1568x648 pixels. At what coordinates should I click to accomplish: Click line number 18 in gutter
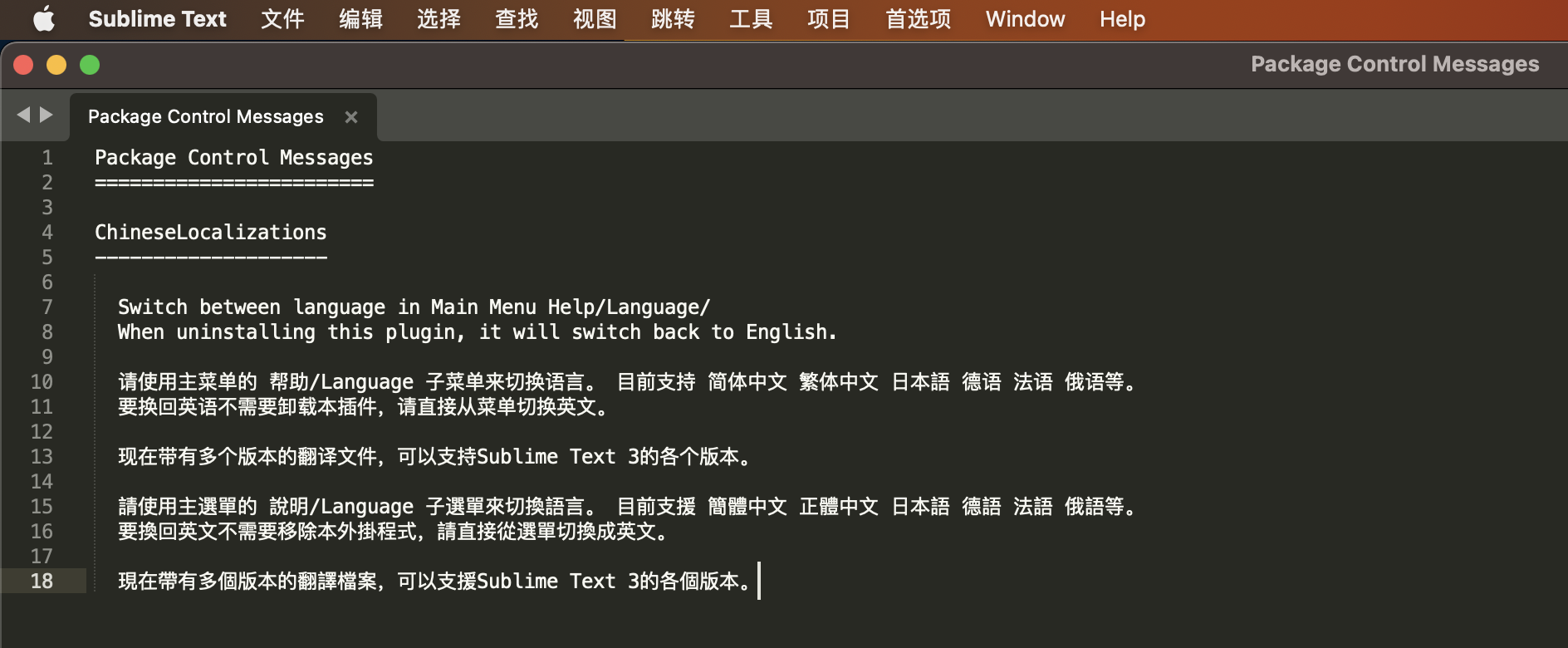(42, 582)
